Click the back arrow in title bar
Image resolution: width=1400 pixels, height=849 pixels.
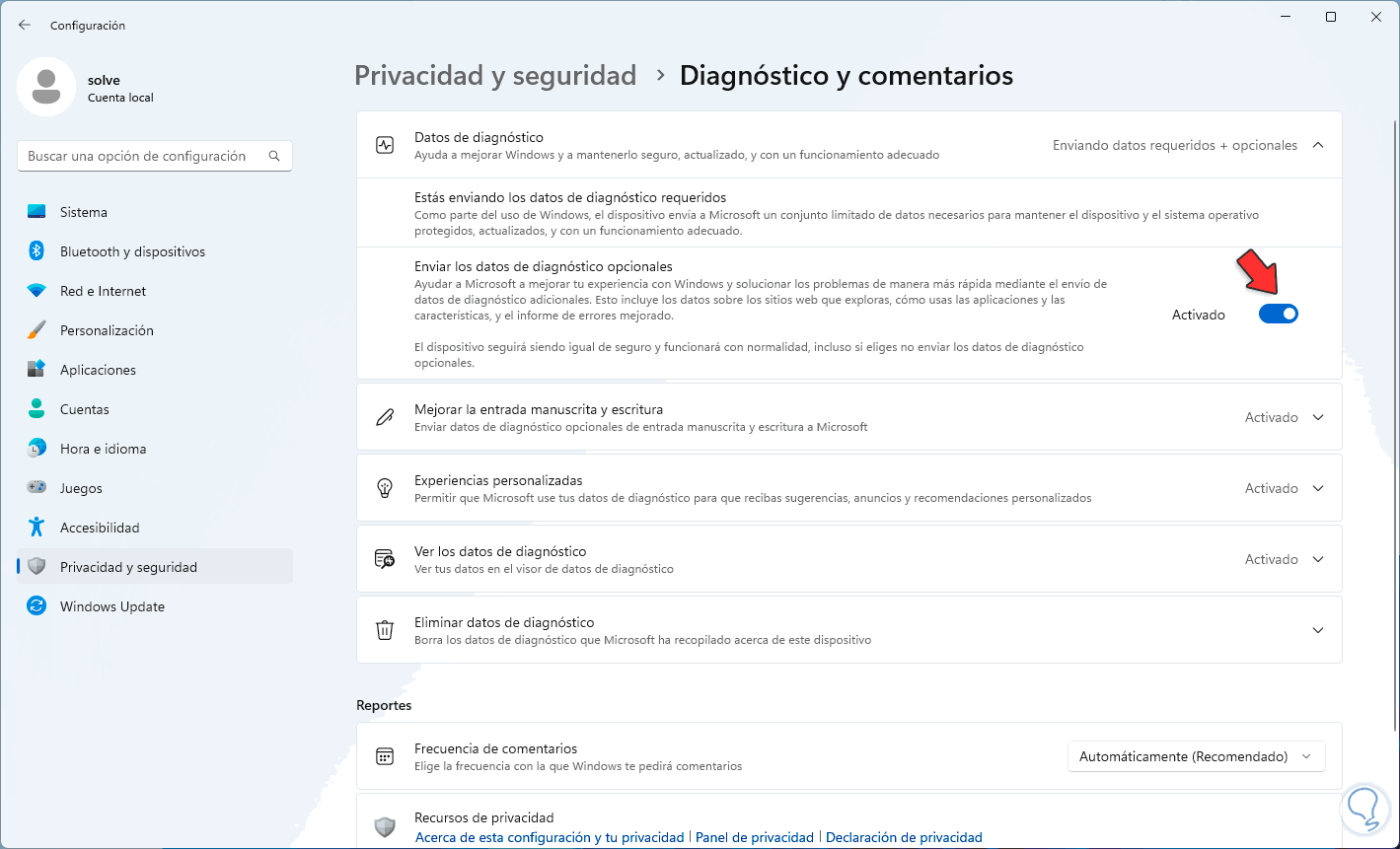pos(25,25)
